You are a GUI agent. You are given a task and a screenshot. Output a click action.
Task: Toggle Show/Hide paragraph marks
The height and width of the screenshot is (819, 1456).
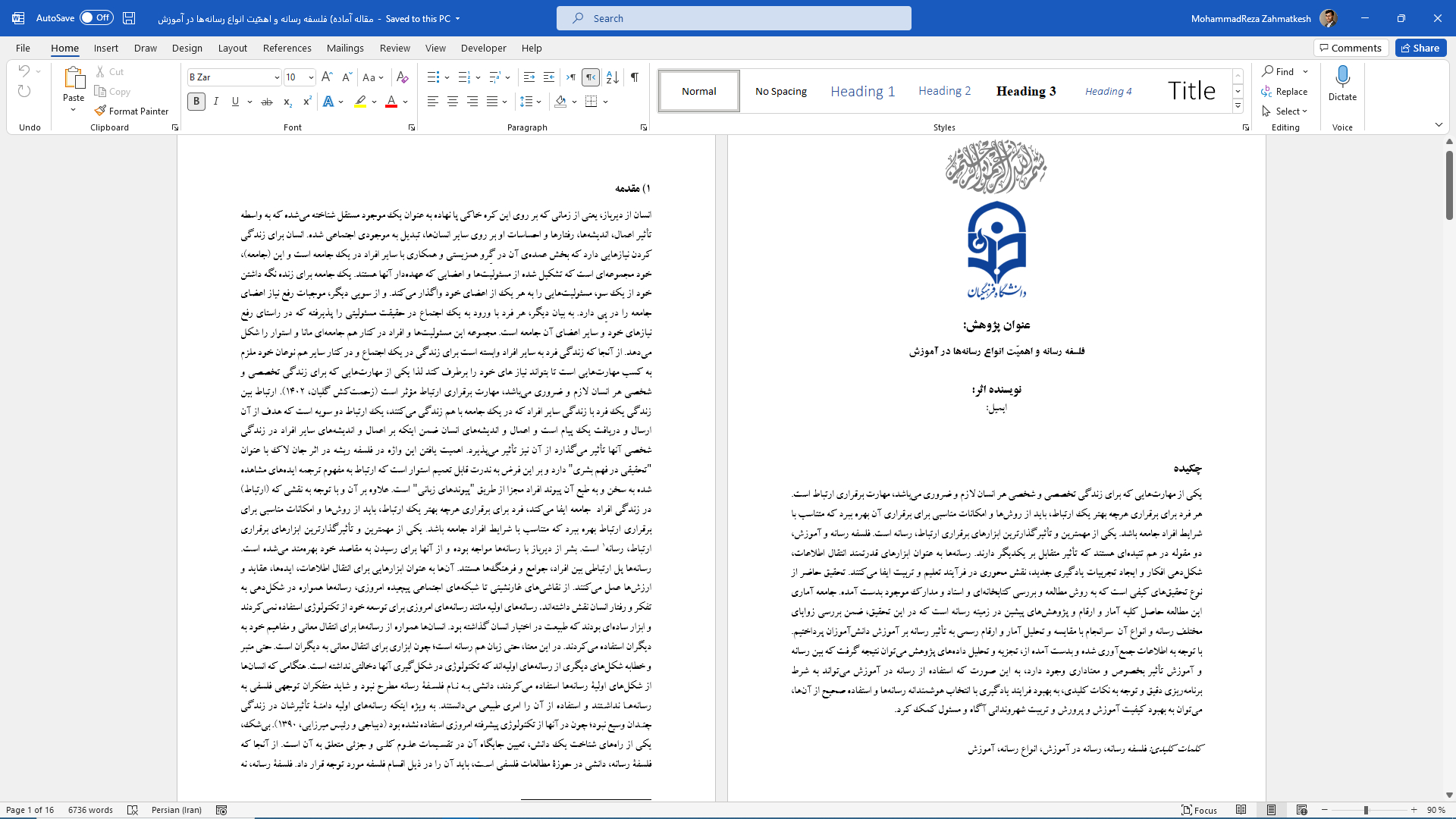pyautogui.click(x=635, y=77)
